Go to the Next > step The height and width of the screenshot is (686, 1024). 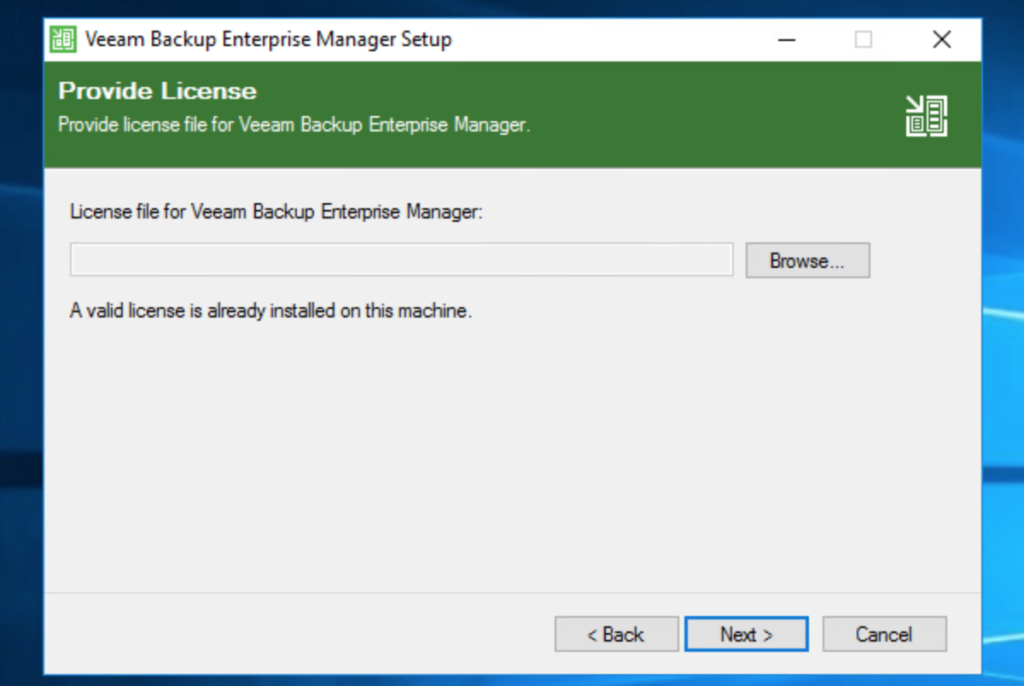(746, 634)
